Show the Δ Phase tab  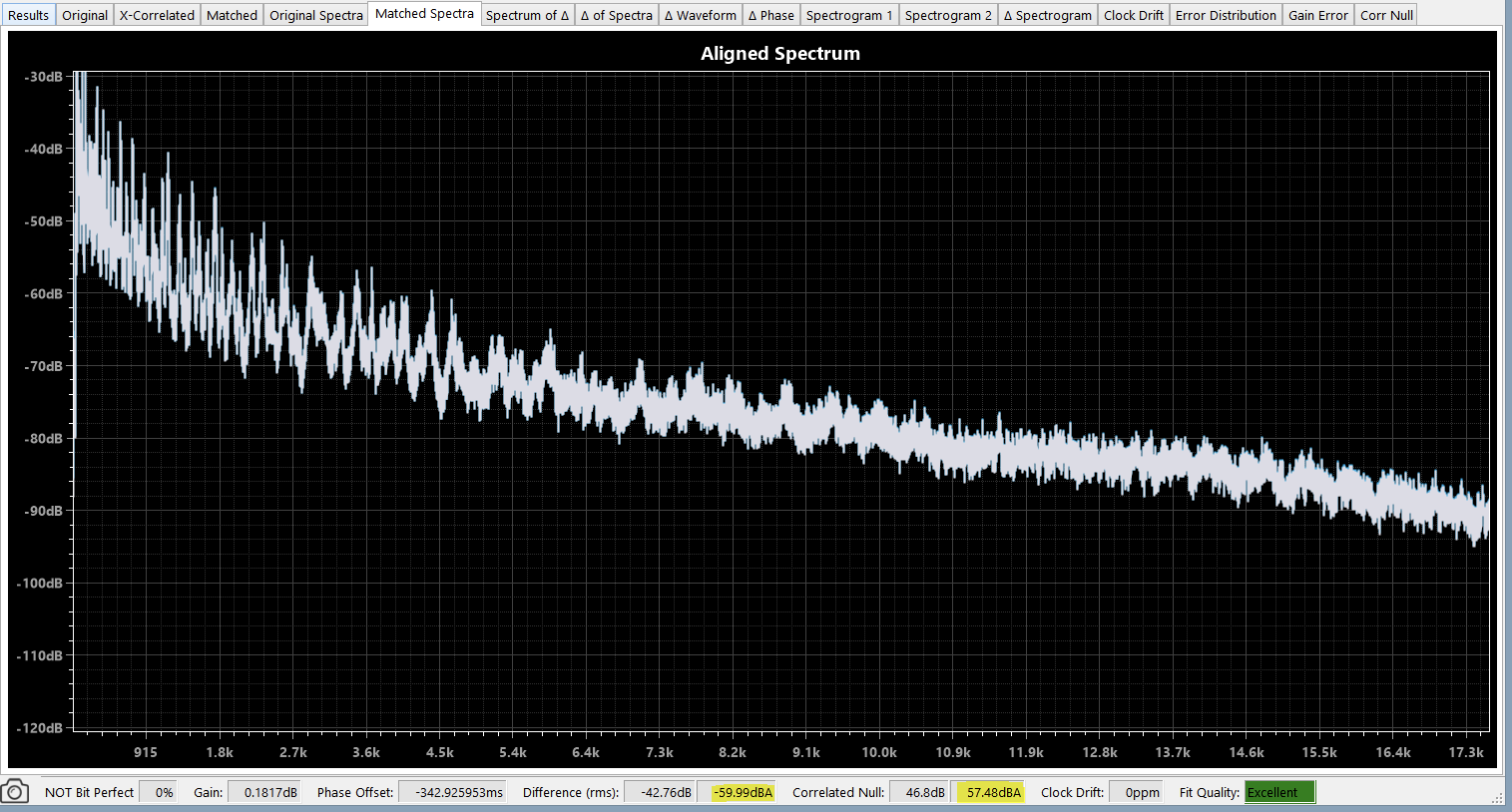click(x=771, y=15)
